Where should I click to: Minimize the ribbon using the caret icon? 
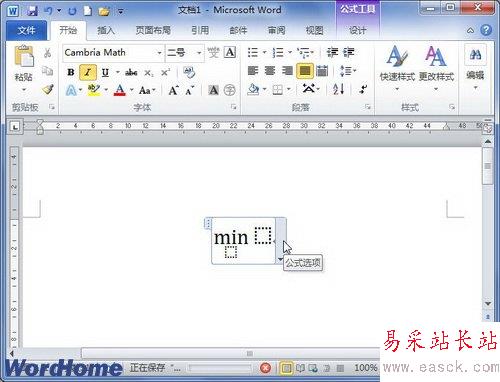tap(470, 31)
